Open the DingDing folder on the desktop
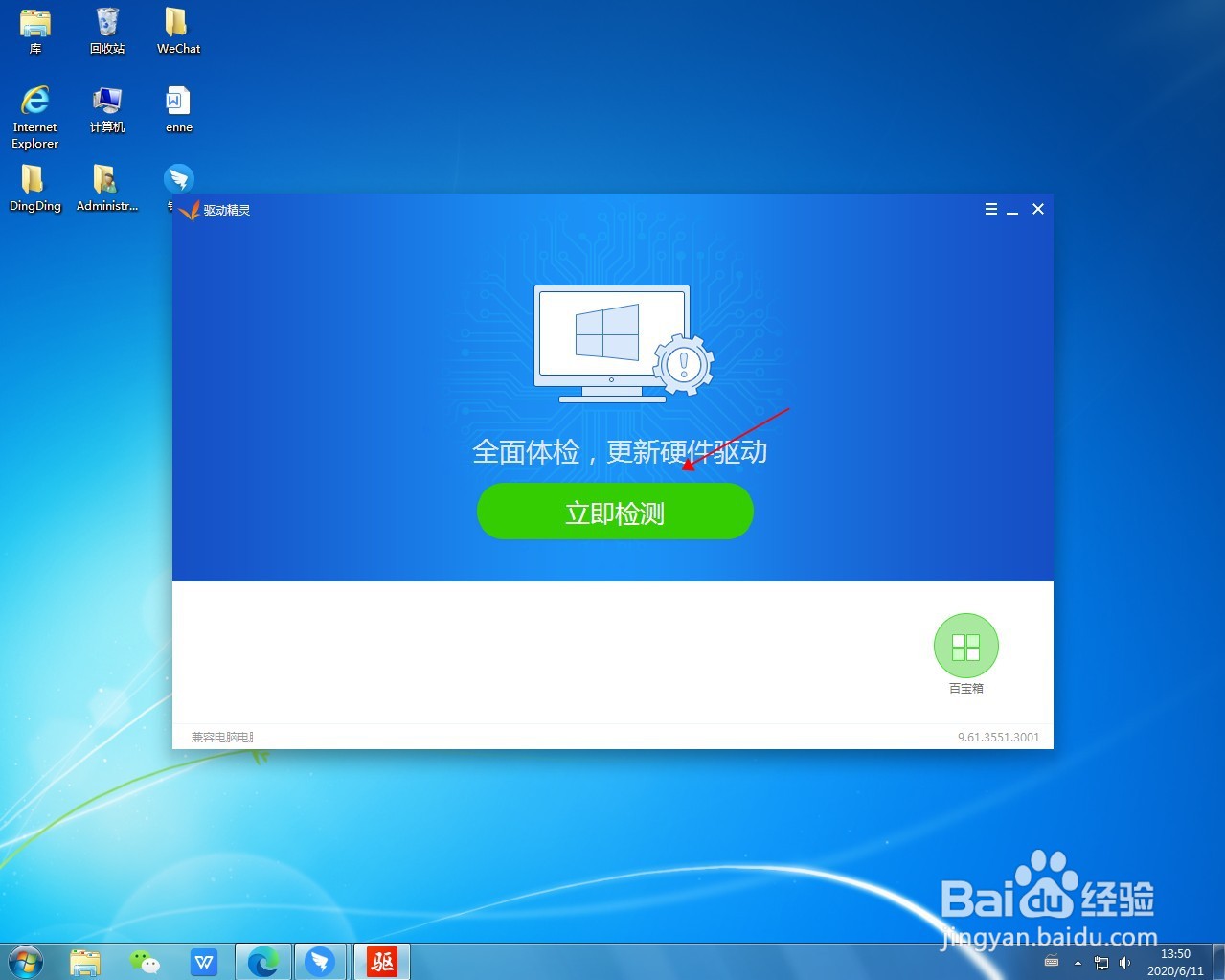 [x=34, y=182]
